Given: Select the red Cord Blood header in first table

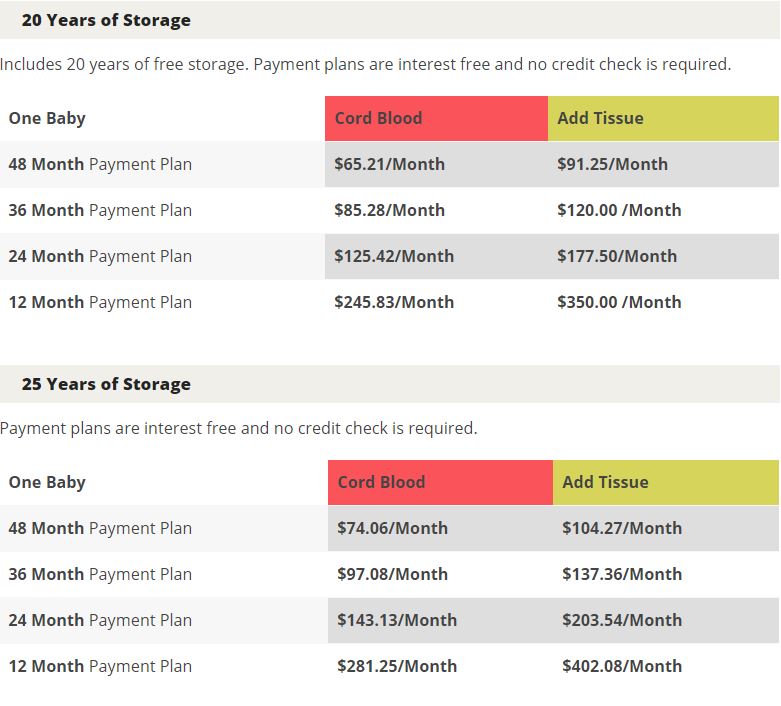Looking at the screenshot, I should pyautogui.click(x=436, y=119).
